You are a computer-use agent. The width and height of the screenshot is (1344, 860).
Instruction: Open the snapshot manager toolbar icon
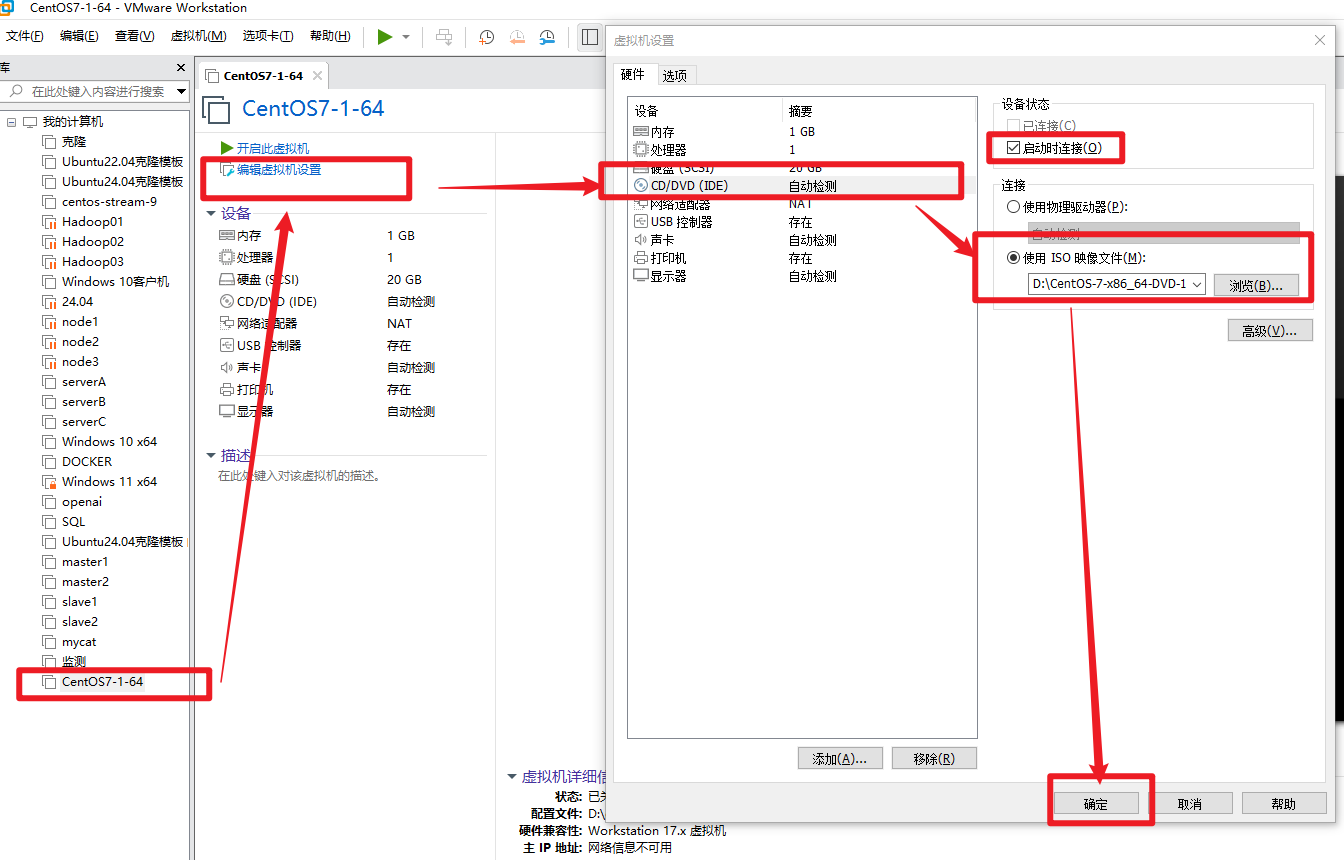click(x=547, y=37)
